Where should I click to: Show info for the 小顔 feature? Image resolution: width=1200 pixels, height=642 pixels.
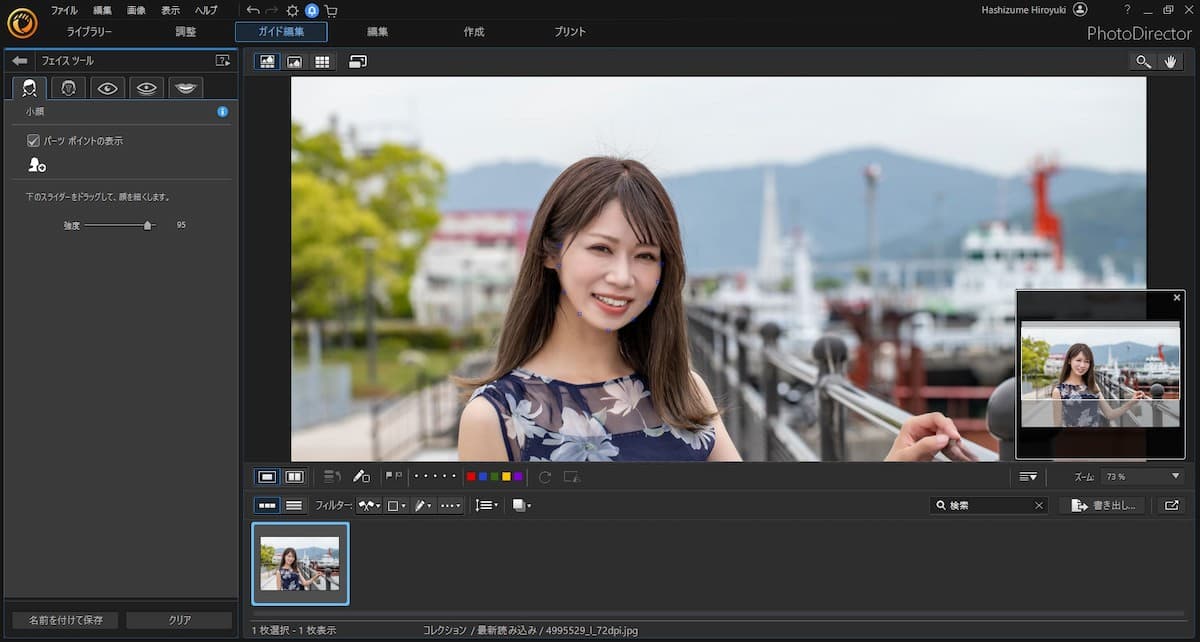click(x=223, y=112)
